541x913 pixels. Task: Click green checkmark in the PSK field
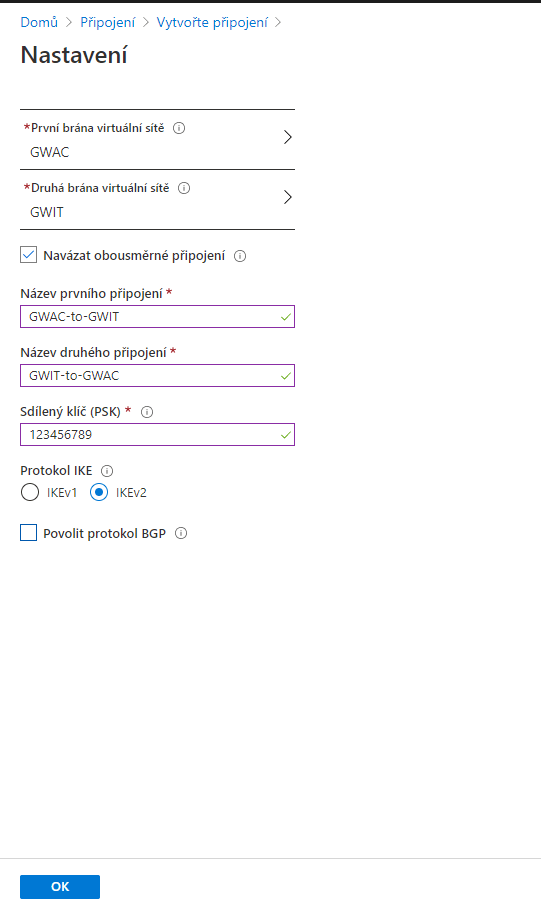(285, 435)
